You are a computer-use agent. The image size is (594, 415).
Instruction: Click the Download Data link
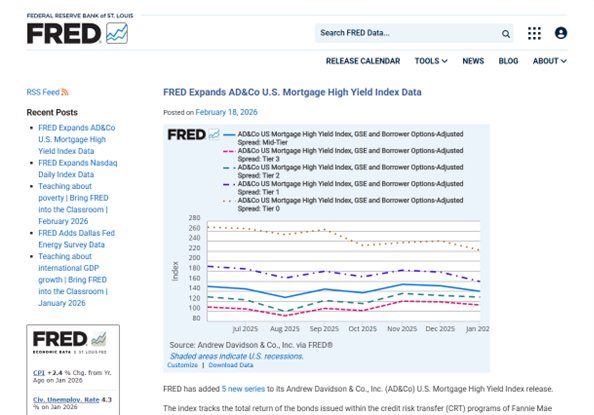(231, 365)
